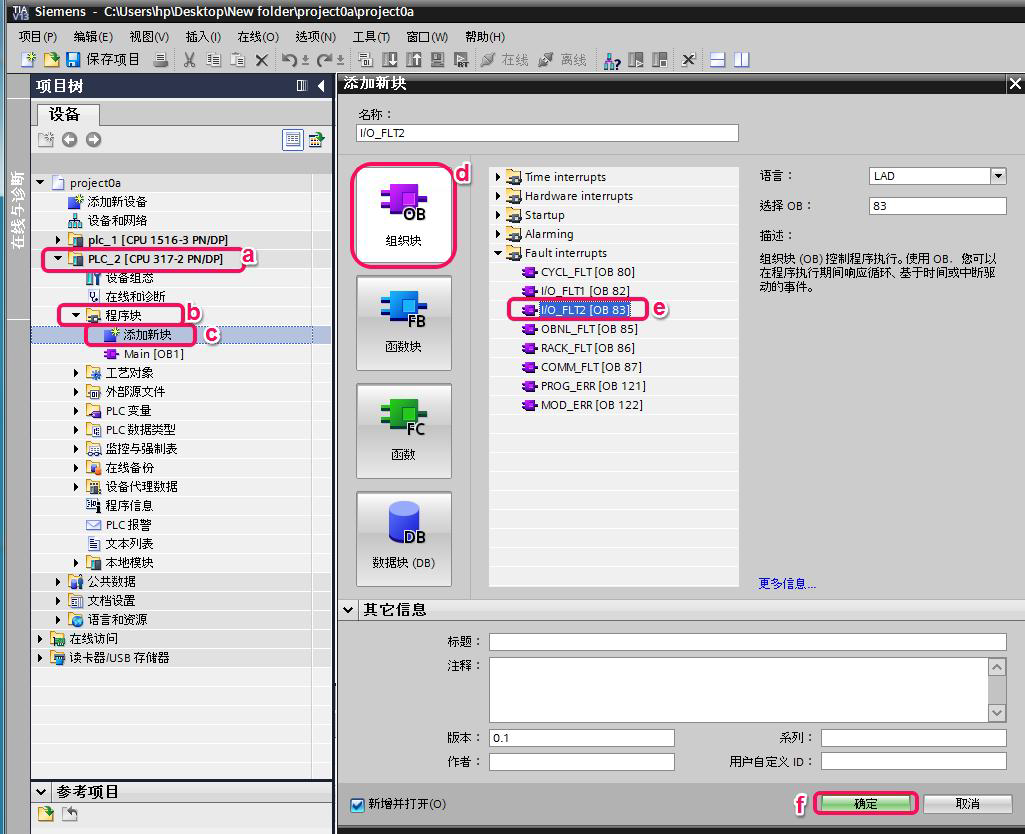
Task: Save the project with the floppy-disk icon
Action: pos(73,59)
